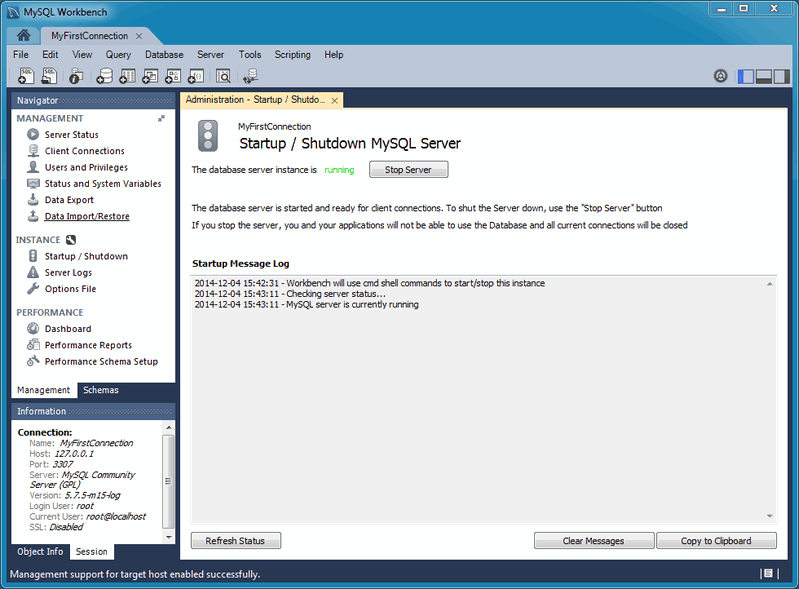Viewport: 799px width, 589px height.
Task: Click the reconnect to DBMS icon
Action: (250, 76)
